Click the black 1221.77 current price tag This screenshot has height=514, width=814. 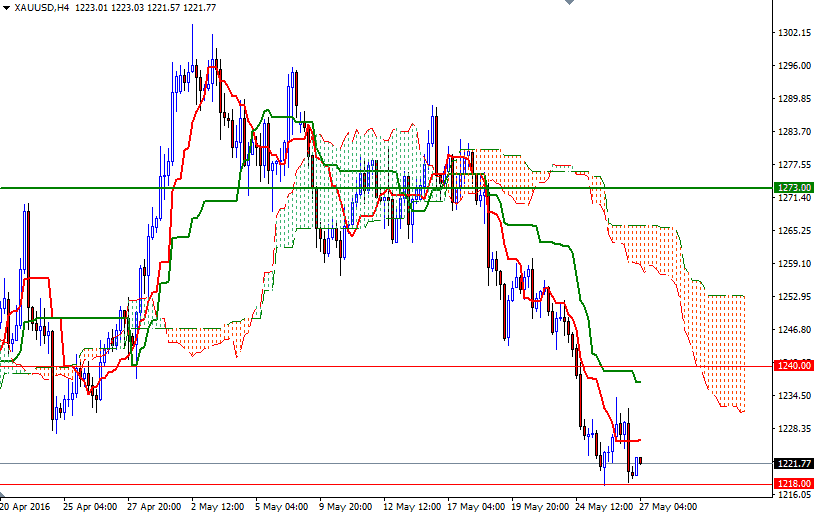pyautogui.click(x=794, y=463)
